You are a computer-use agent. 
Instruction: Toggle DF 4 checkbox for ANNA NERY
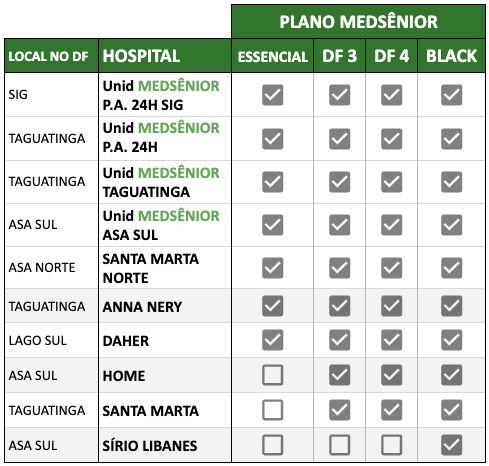(x=391, y=306)
